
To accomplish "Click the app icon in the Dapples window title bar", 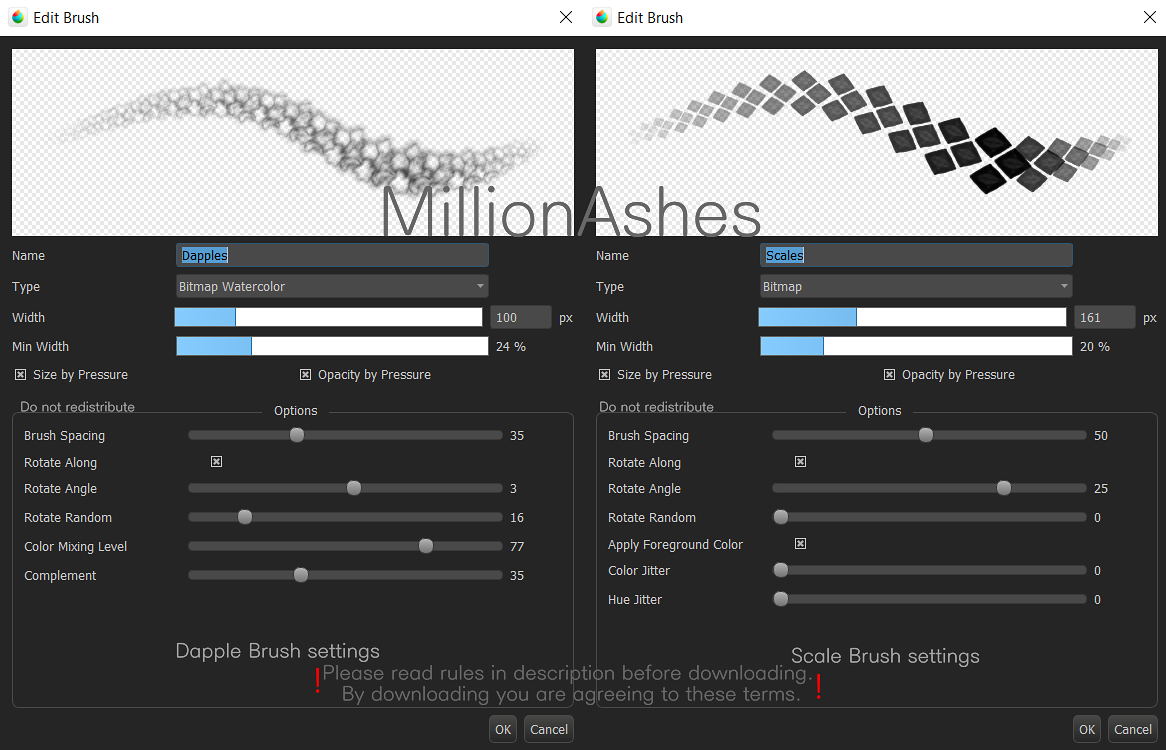I will coord(19,17).
